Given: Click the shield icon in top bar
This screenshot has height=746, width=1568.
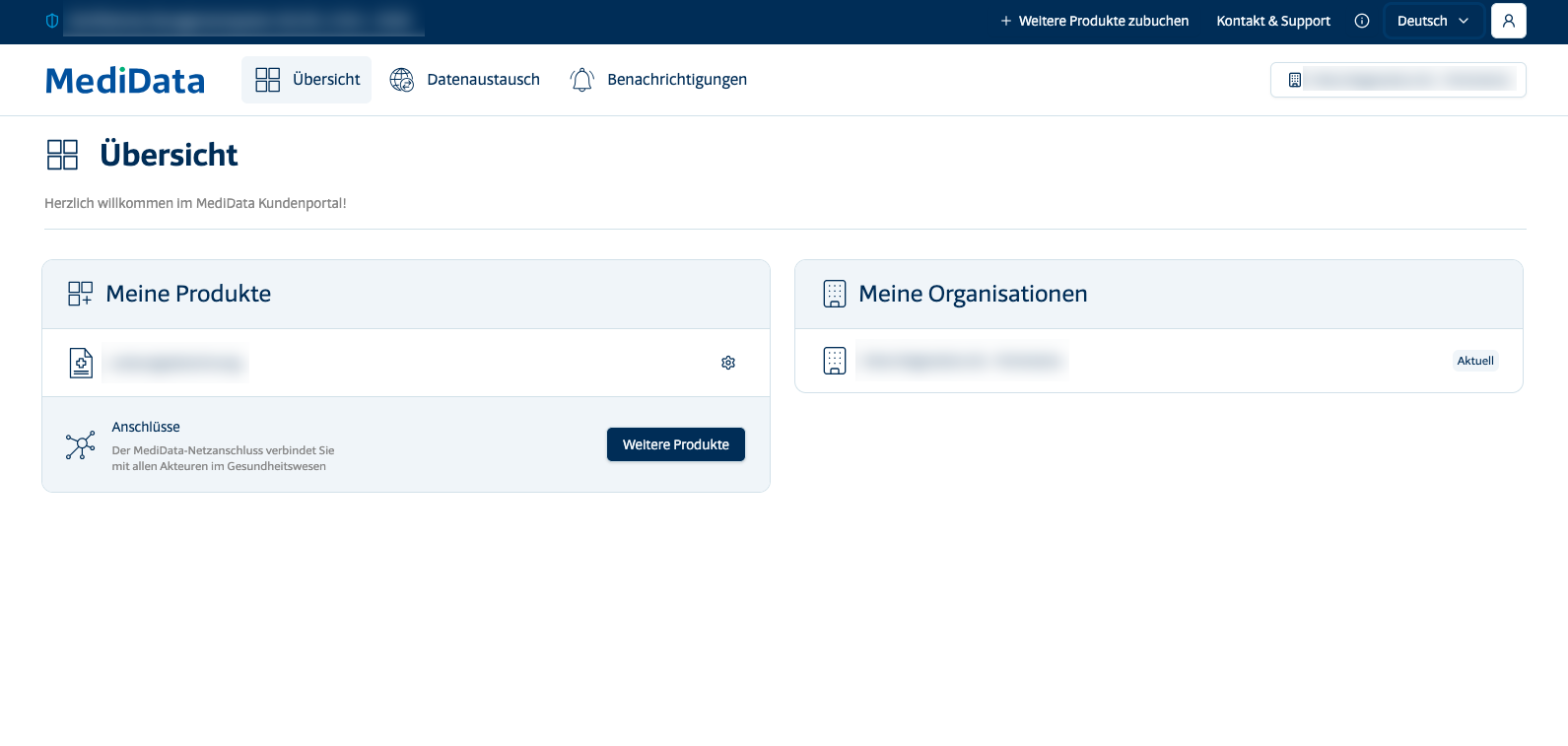Looking at the screenshot, I should (52, 21).
